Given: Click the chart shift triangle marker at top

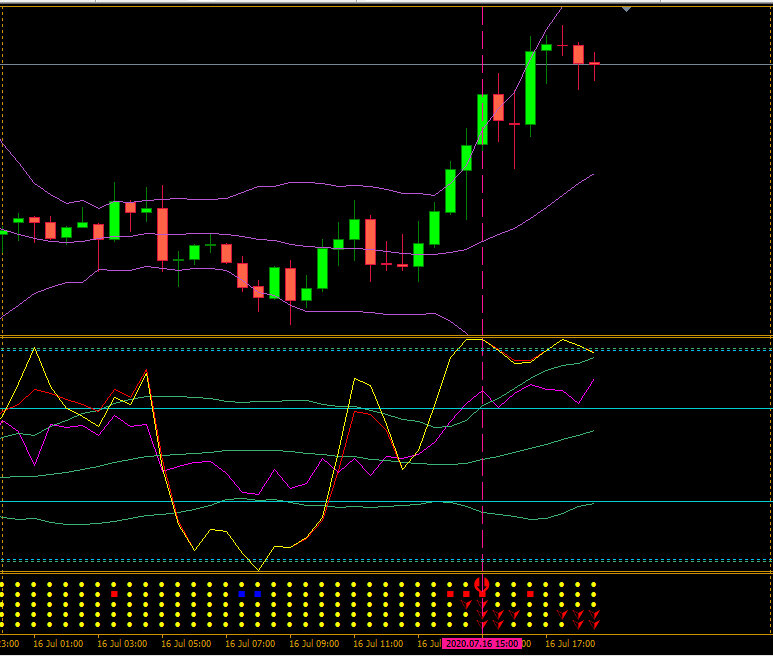Looking at the screenshot, I should pyautogui.click(x=626, y=9).
